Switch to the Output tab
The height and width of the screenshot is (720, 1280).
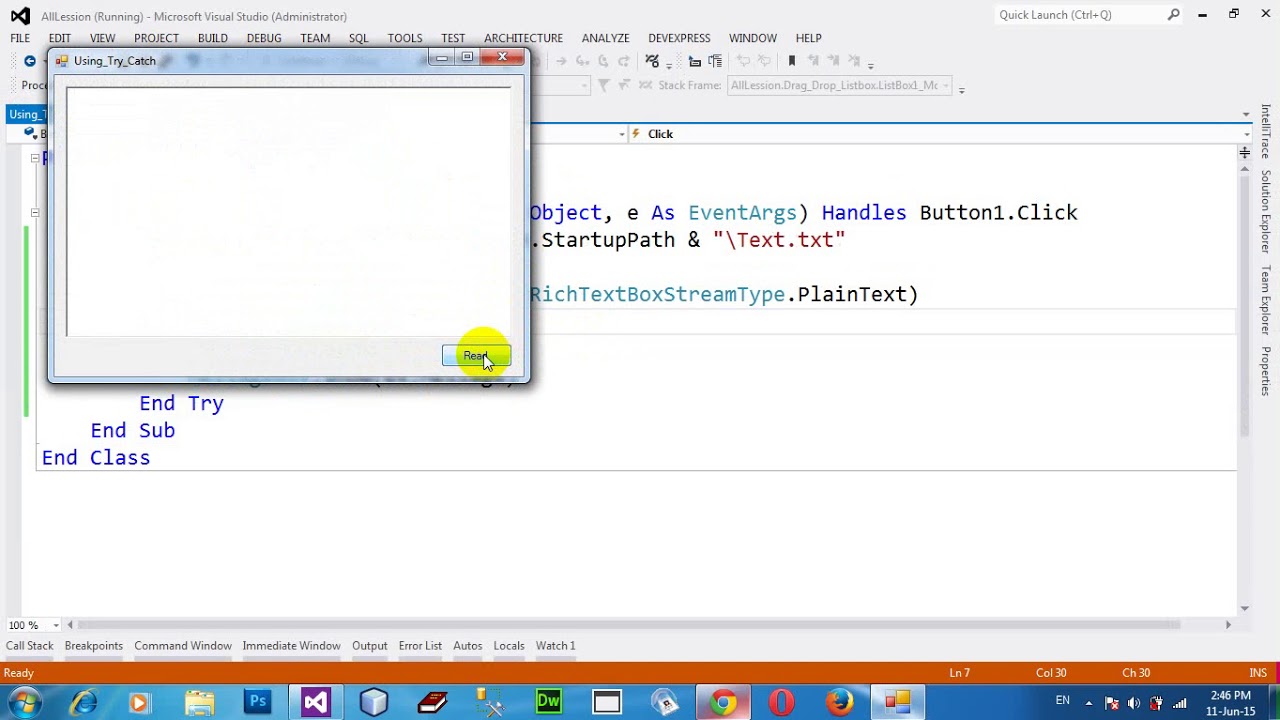[x=370, y=646]
